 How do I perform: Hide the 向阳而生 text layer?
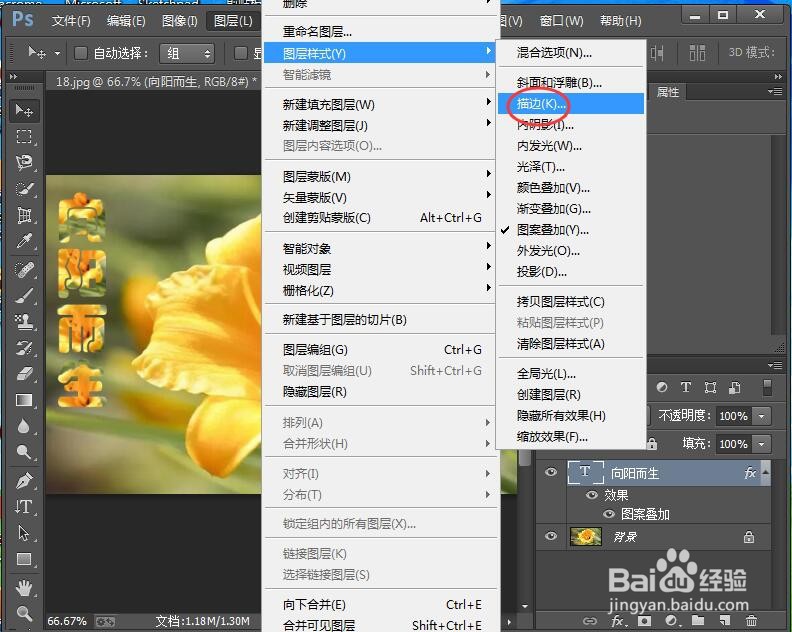tap(551, 472)
